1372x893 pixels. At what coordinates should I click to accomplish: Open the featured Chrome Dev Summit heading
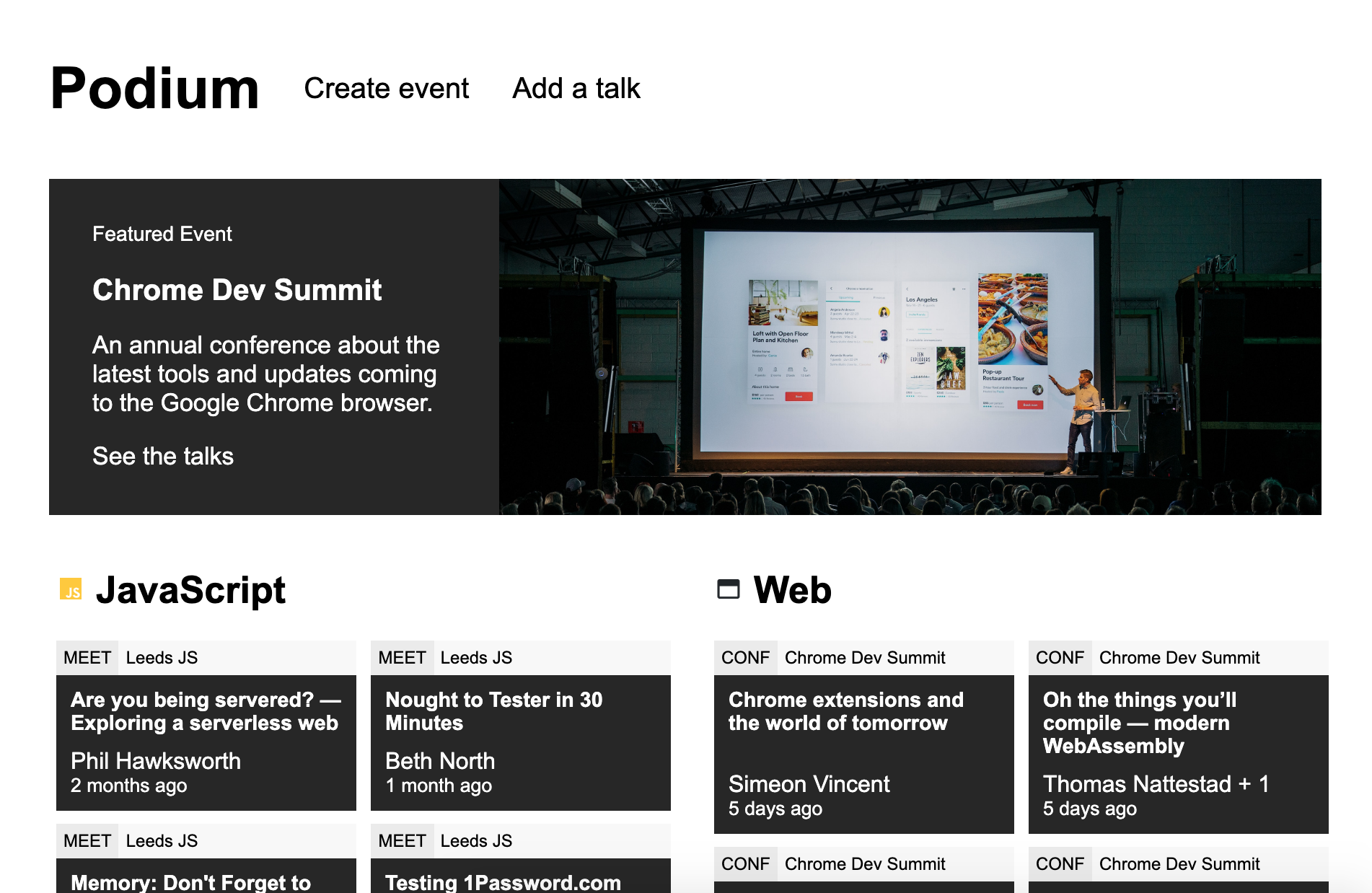tap(237, 290)
